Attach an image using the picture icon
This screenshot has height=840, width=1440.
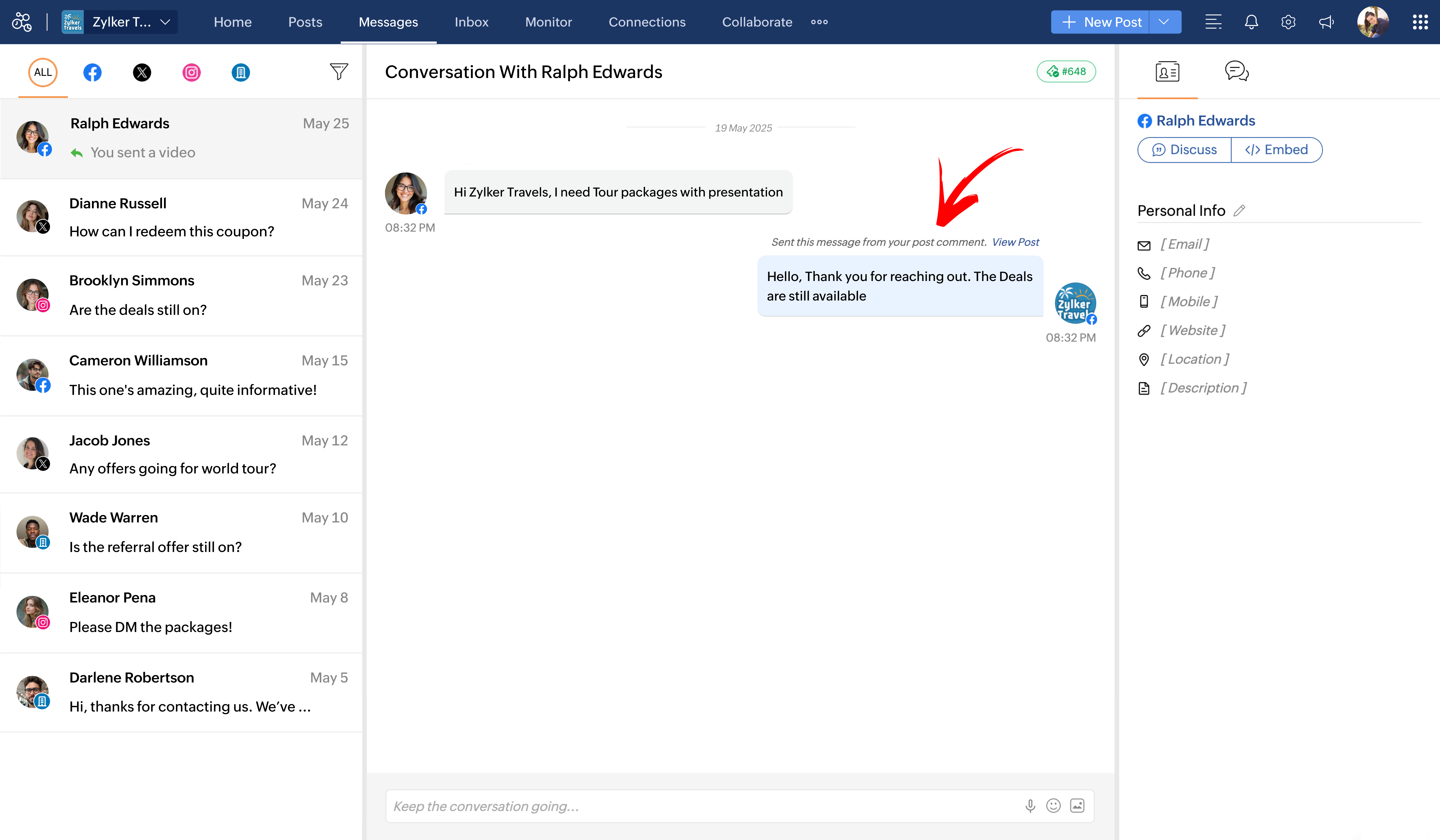(1077, 806)
